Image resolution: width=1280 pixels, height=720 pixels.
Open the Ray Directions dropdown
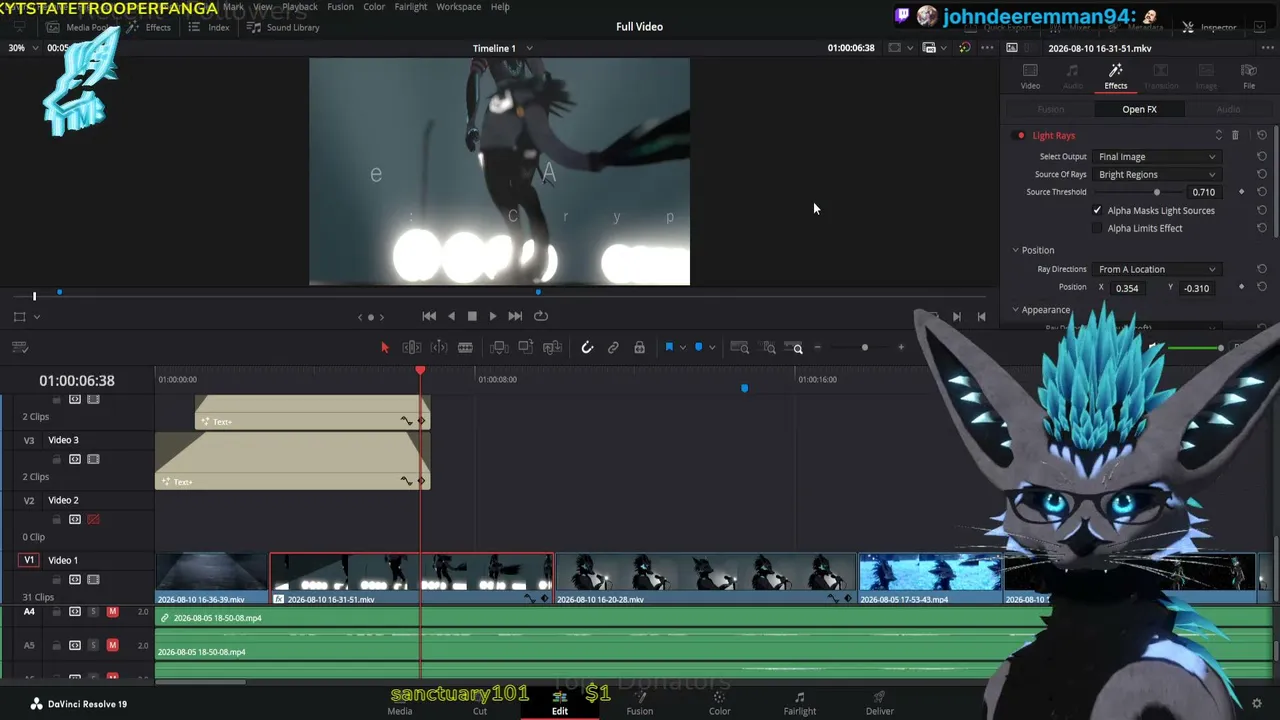pos(1157,269)
